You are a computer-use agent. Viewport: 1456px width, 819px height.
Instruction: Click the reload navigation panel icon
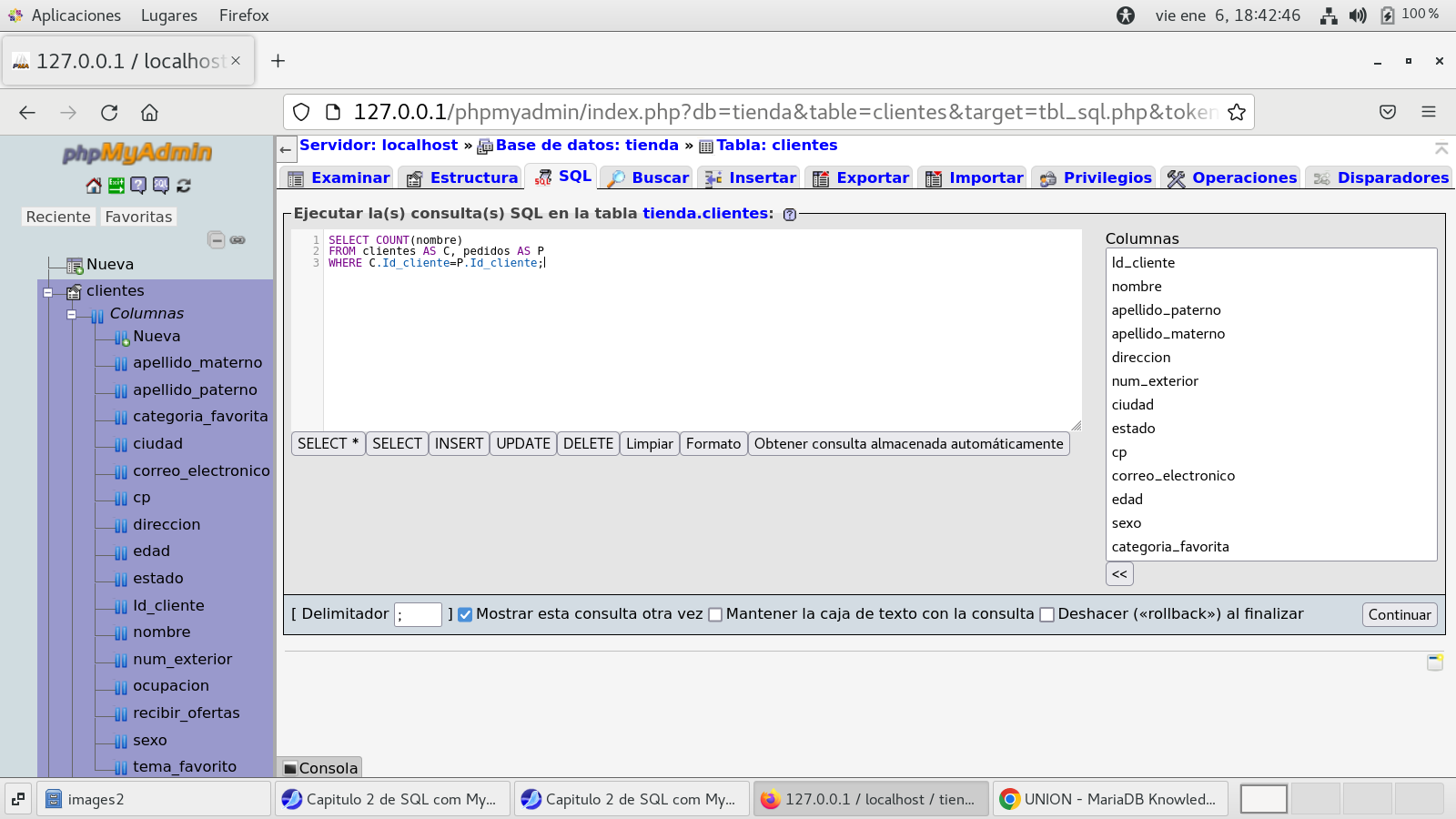pyautogui.click(x=184, y=186)
